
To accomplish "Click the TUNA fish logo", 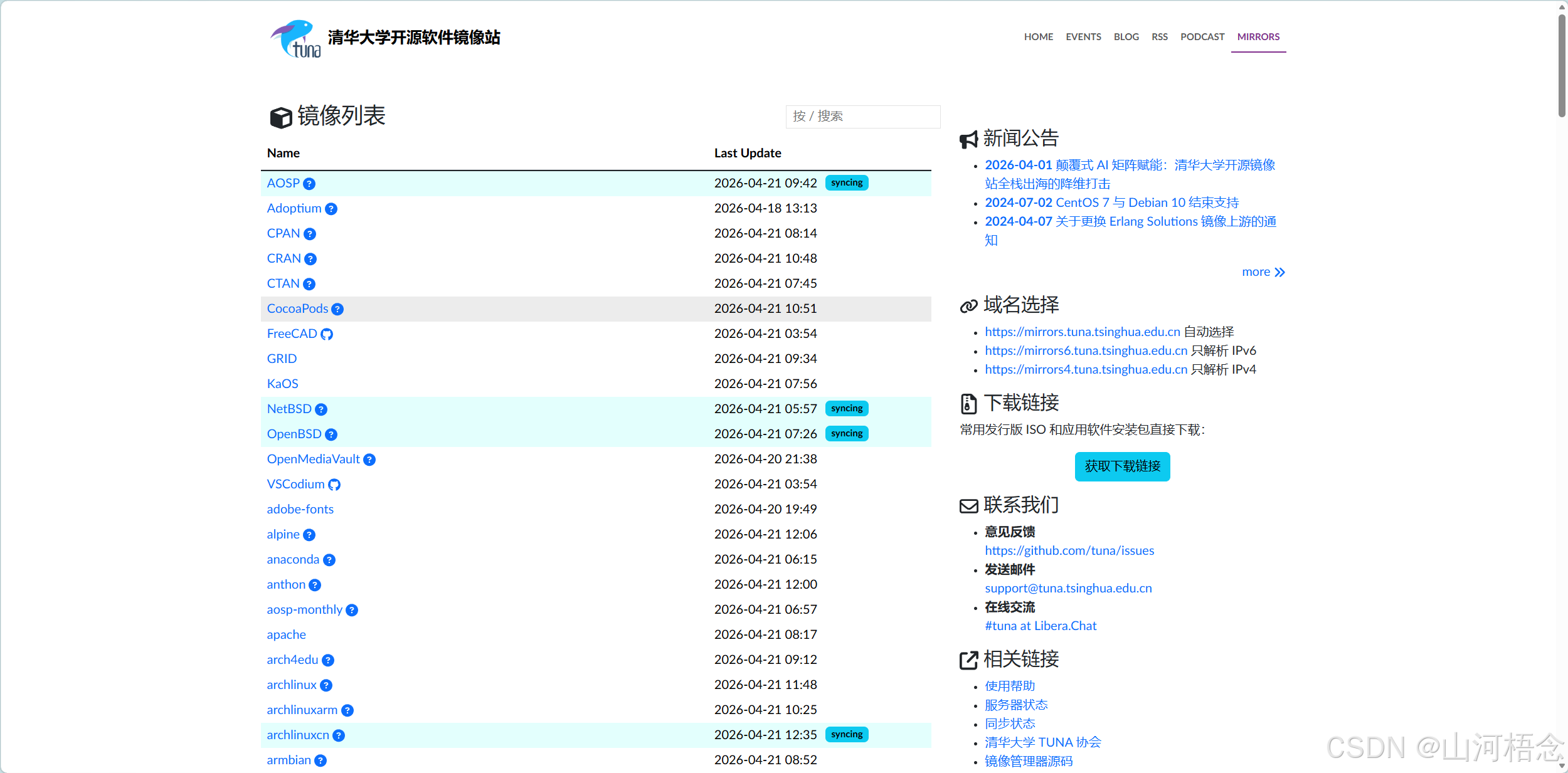I will [x=296, y=38].
